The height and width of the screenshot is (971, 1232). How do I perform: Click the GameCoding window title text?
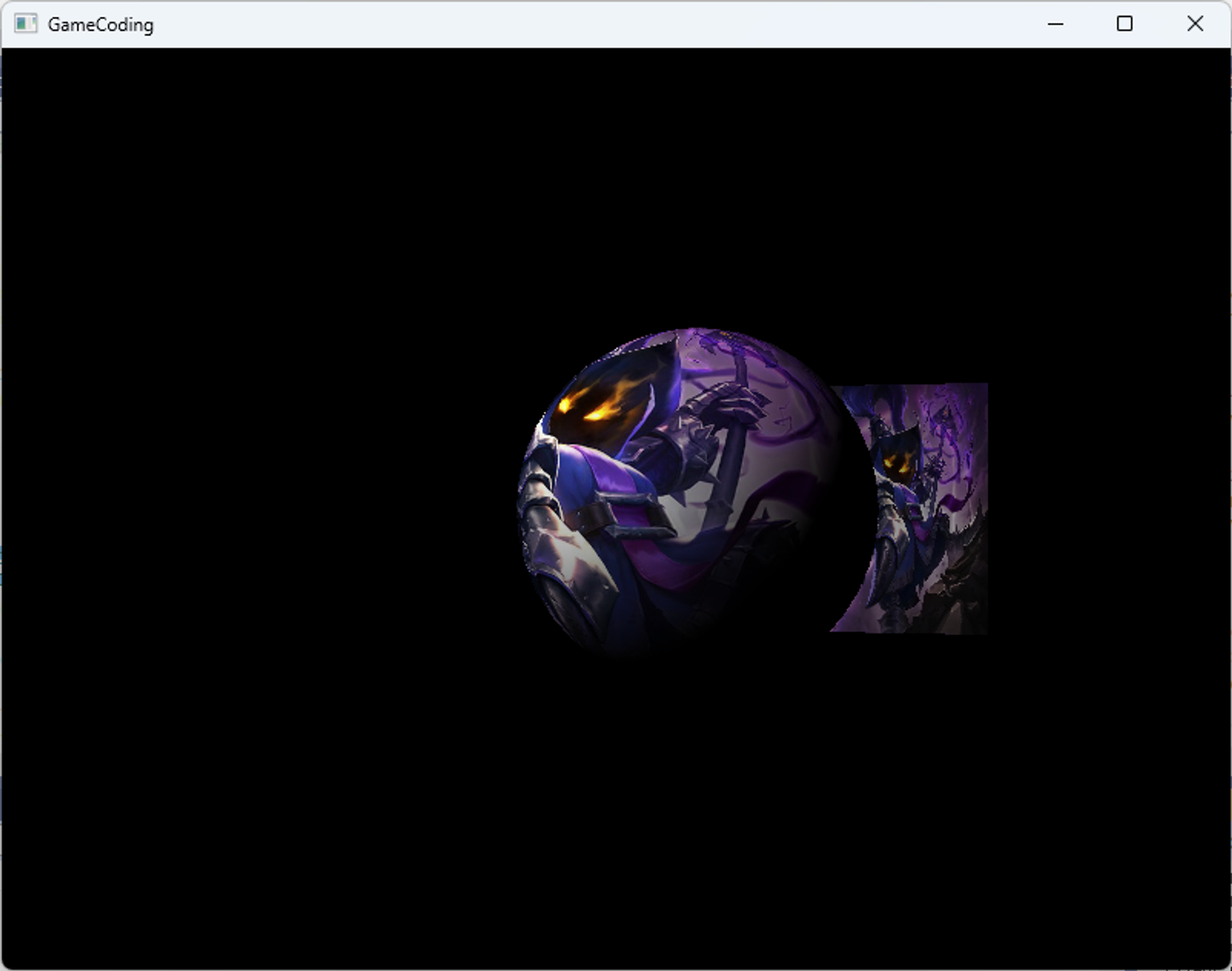(x=100, y=25)
